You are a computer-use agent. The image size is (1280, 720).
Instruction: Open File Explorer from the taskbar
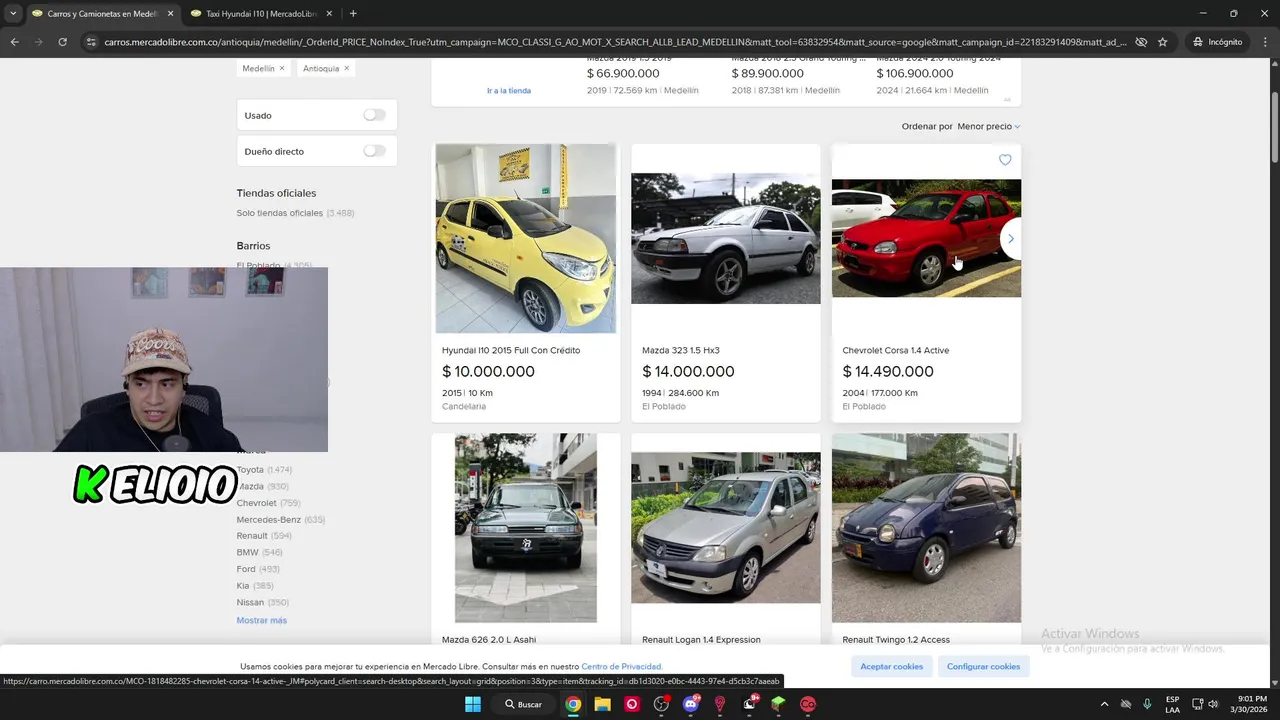(x=602, y=704)
